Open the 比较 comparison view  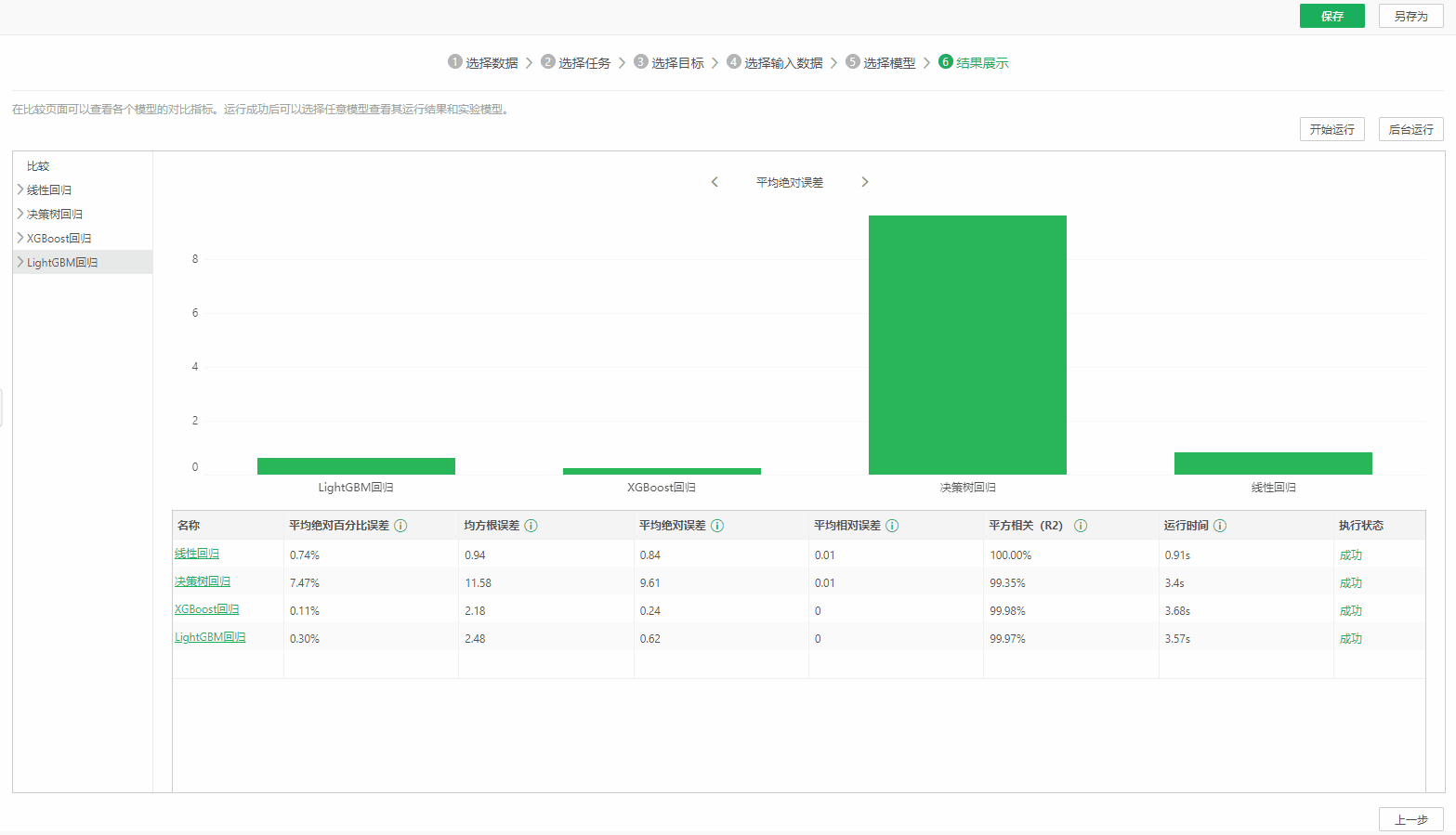click(x=37, y=165)
